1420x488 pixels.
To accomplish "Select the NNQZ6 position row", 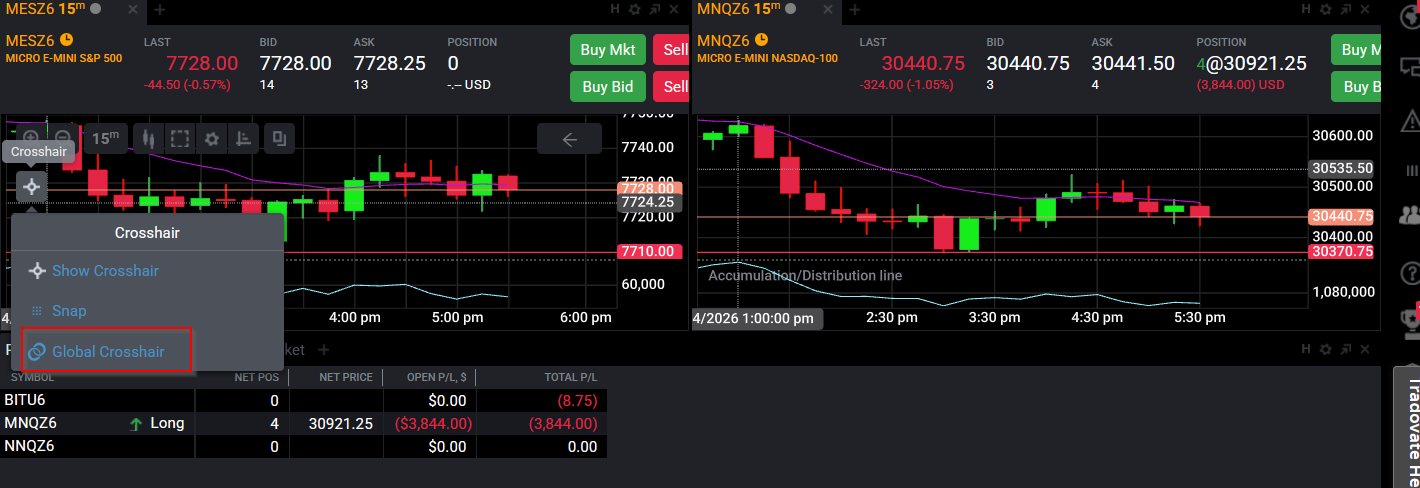I will tap(303, 446).
